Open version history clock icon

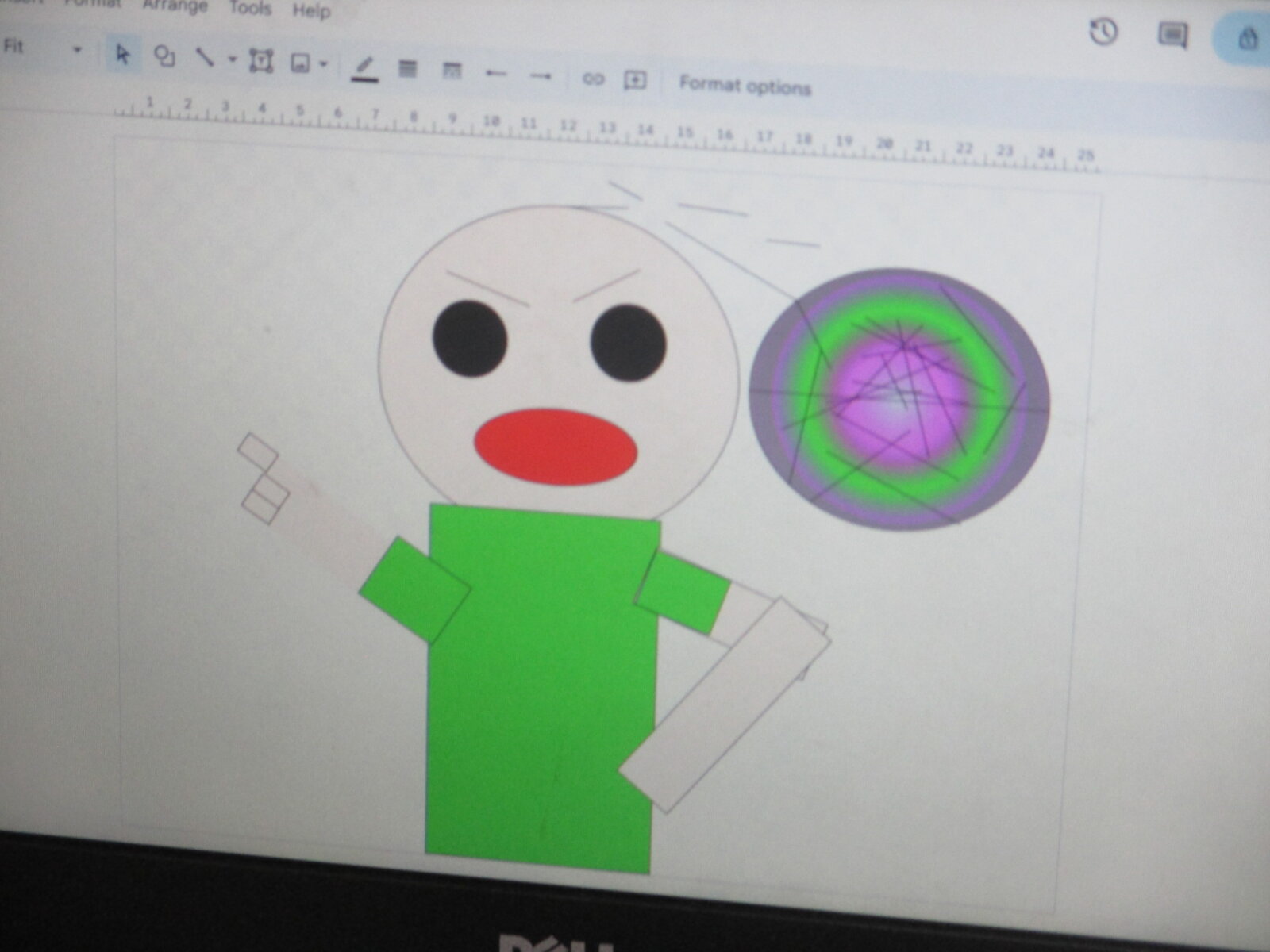(1103, 33)
